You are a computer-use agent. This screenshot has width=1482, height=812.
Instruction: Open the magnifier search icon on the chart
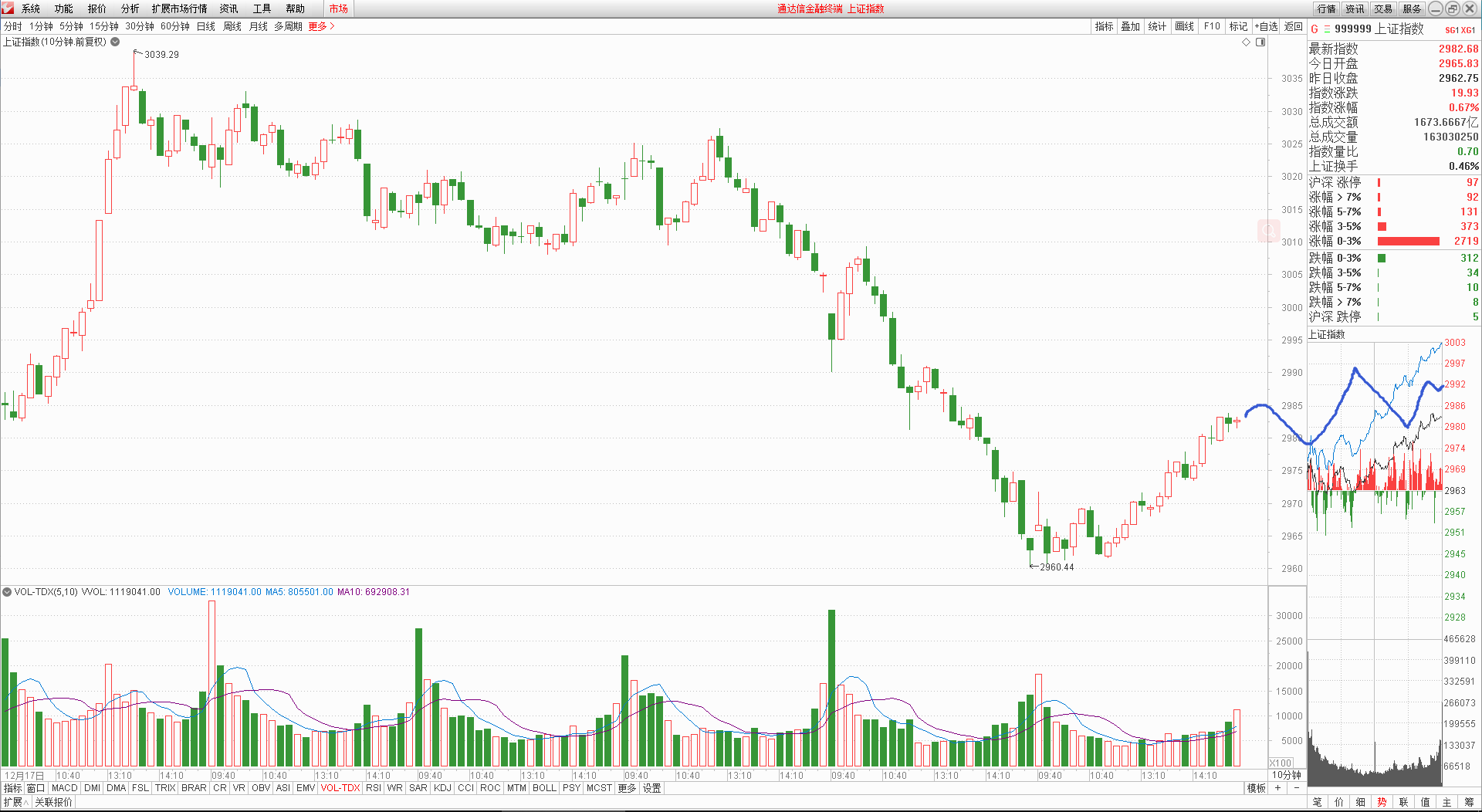[x=1268, y=231]
